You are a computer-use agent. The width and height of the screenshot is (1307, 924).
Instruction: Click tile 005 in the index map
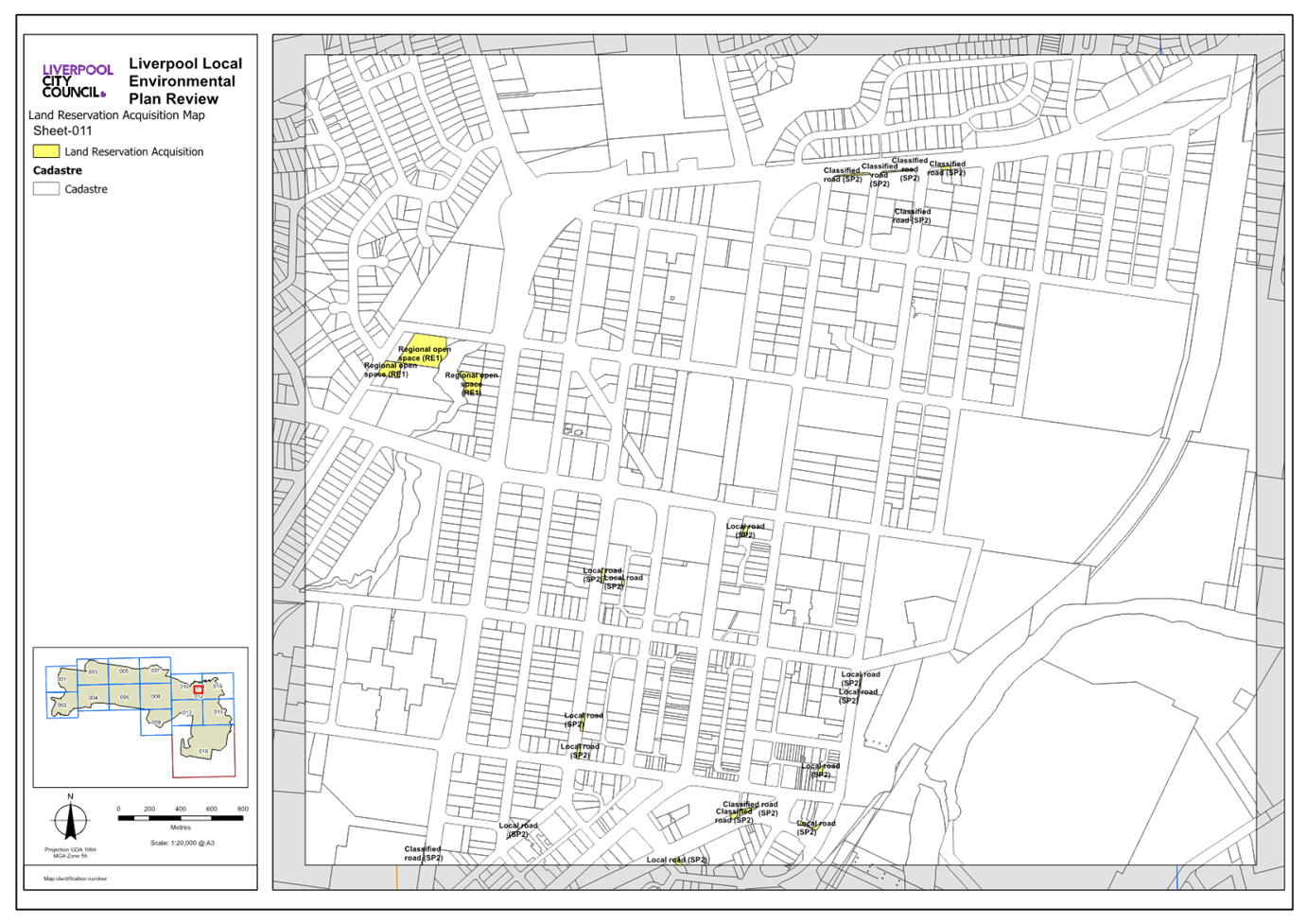[124, 671]
